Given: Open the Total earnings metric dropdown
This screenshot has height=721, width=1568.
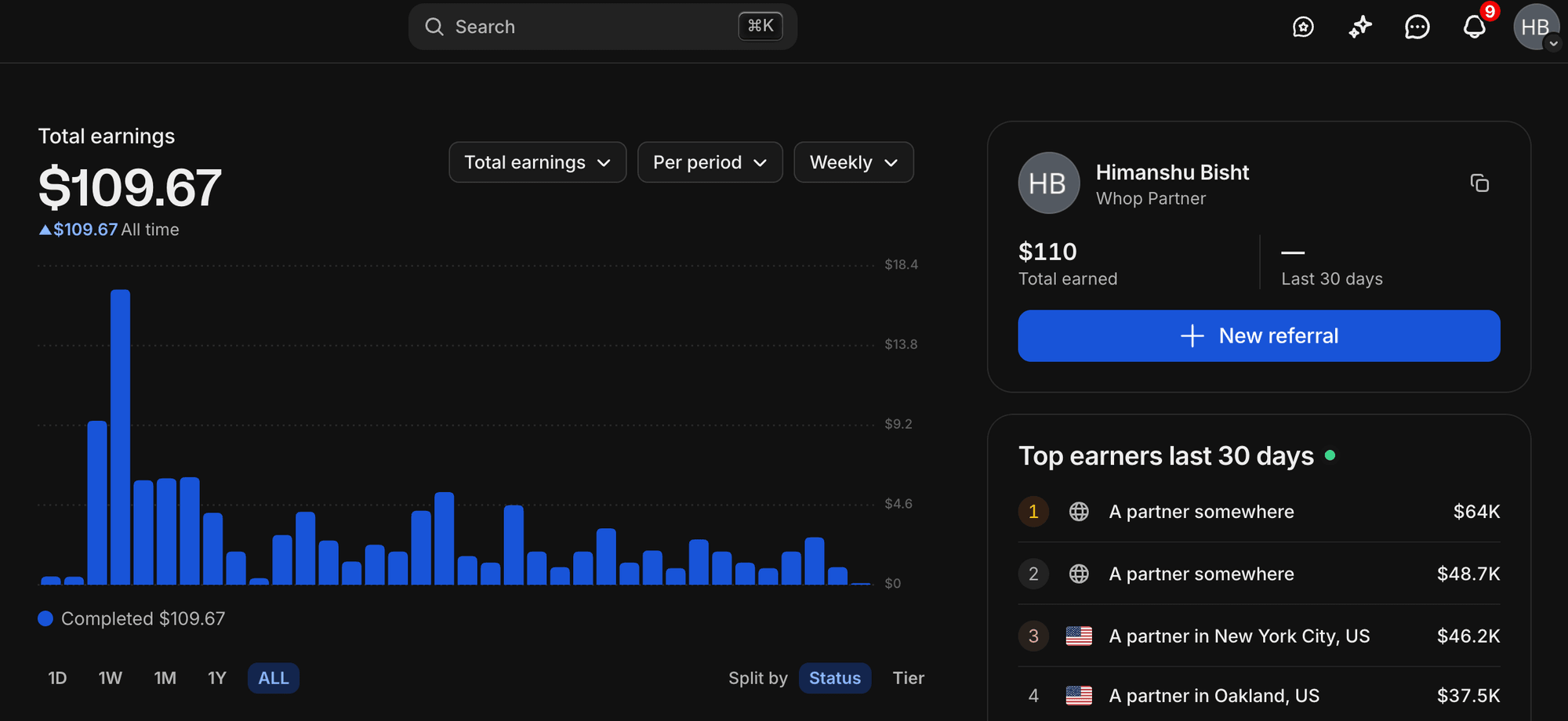Looking at the screenshot, I should (538, 162).
